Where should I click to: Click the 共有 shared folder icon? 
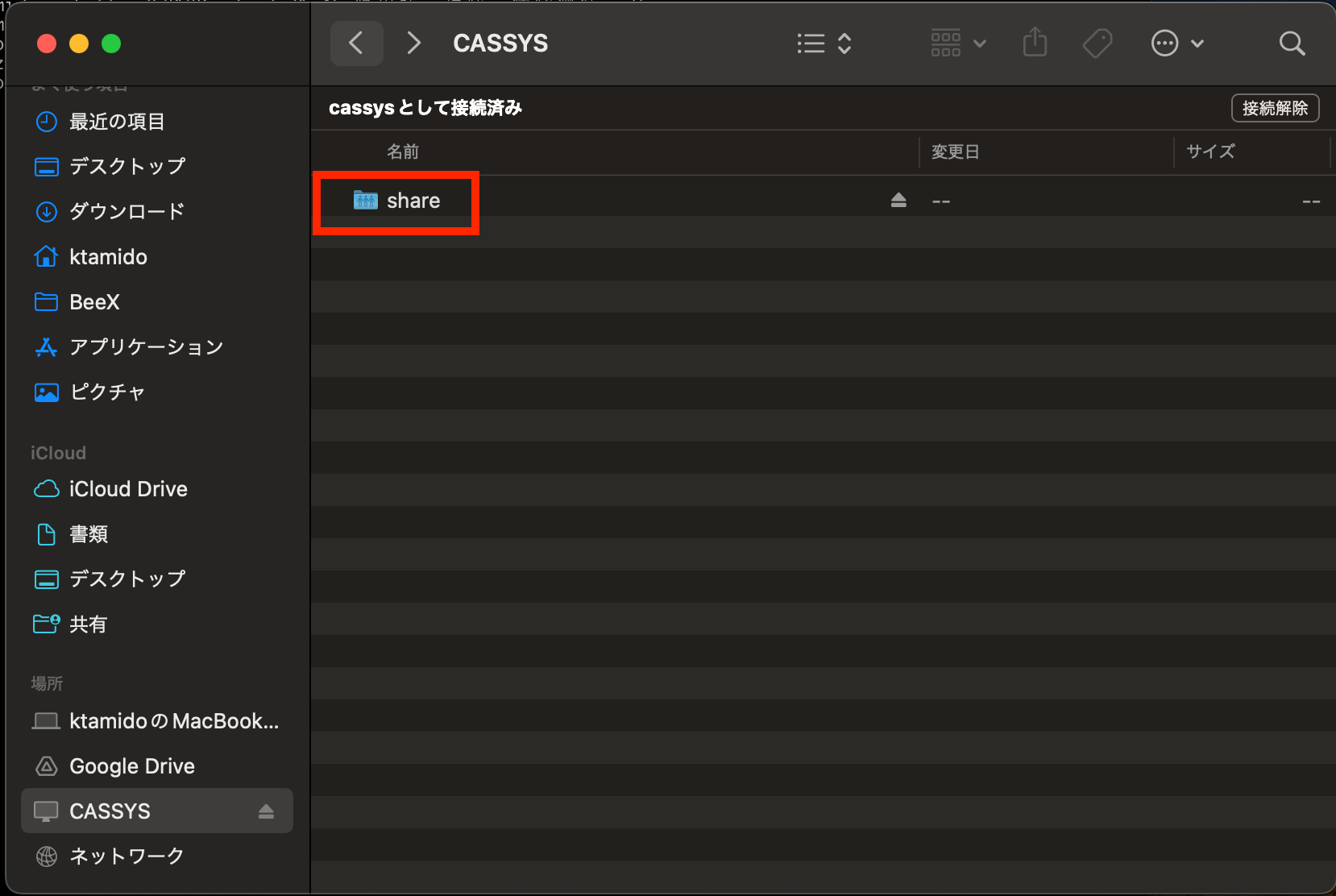(47, 624)
